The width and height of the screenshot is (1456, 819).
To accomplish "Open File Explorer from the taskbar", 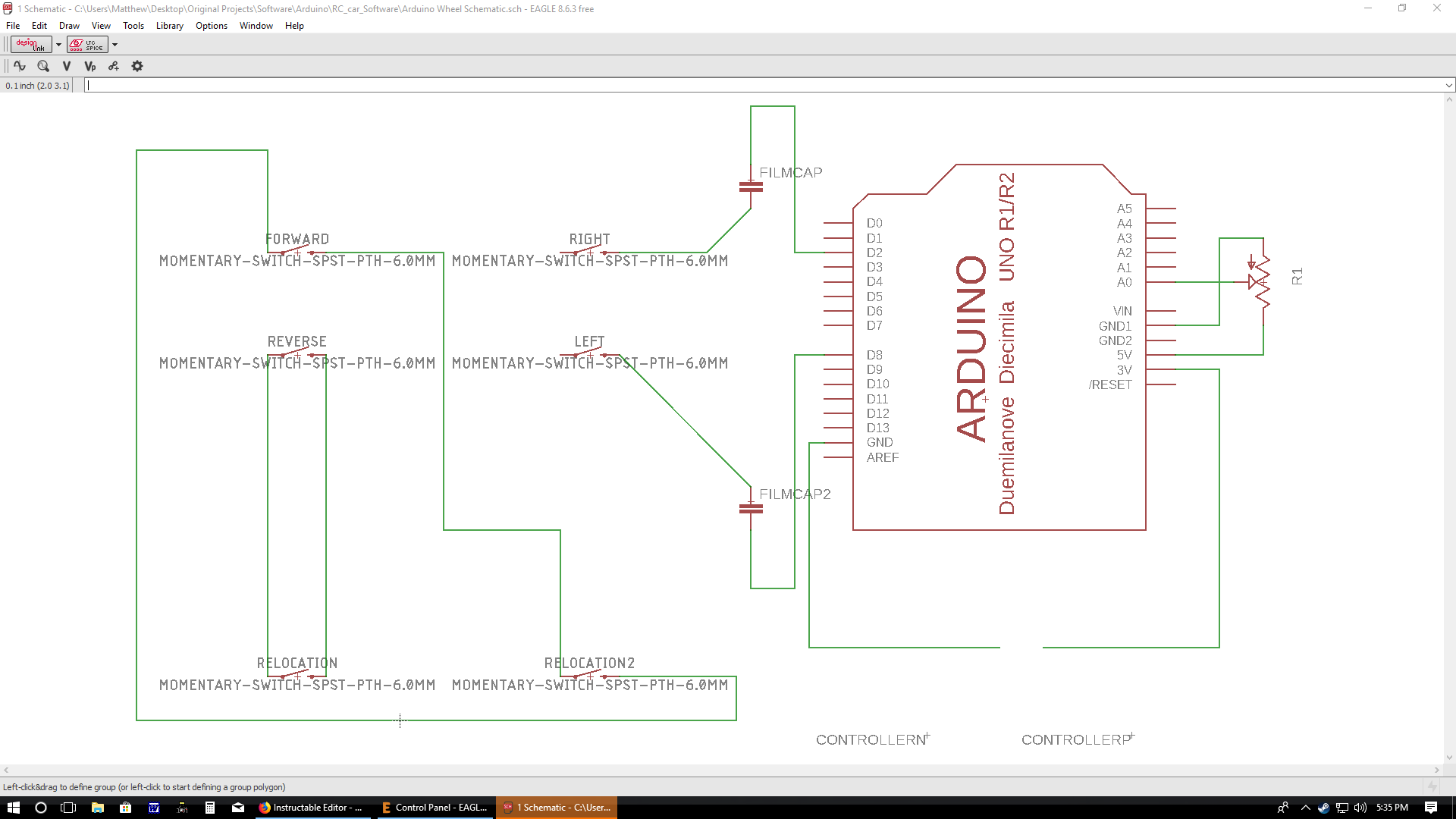I will point(97,808).
